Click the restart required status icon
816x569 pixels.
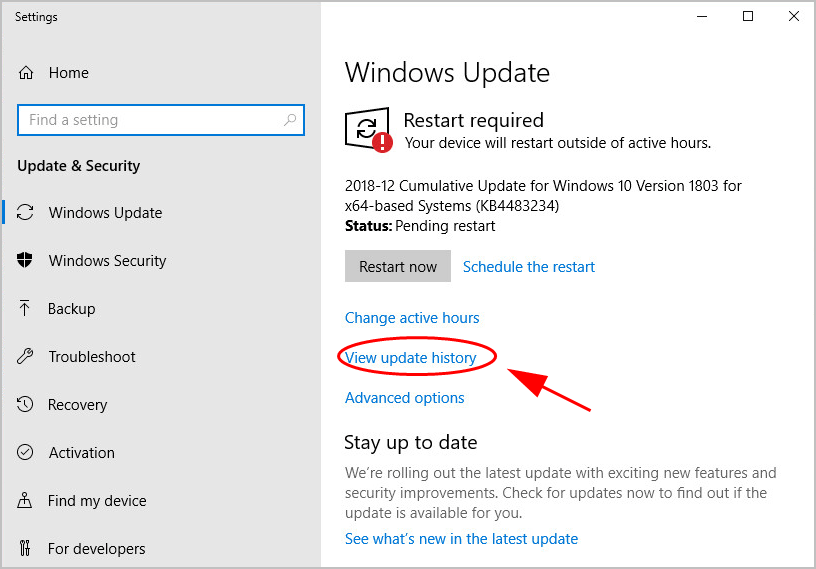pos(368,130)
